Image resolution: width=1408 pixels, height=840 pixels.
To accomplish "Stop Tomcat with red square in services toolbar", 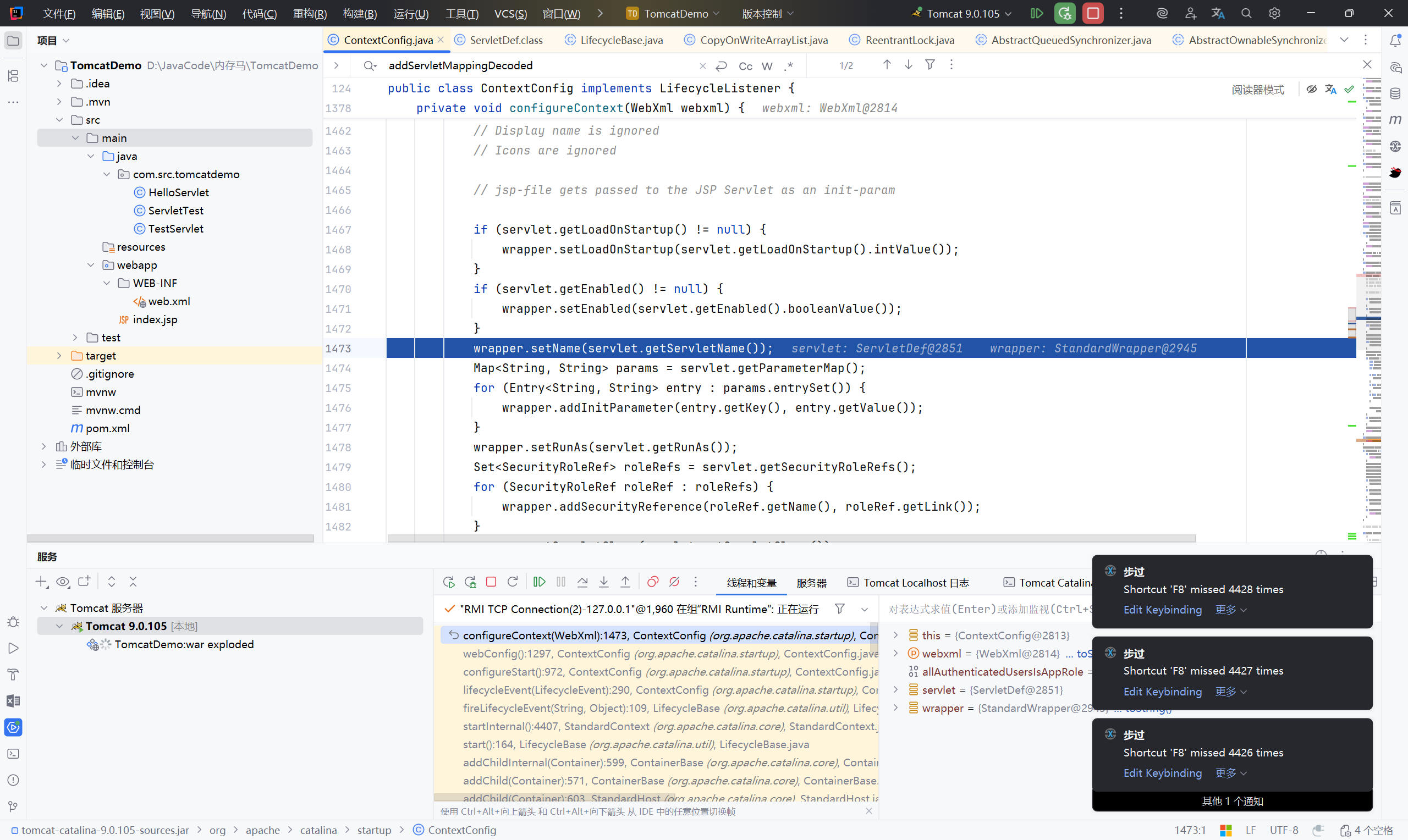I will point(491,582).
